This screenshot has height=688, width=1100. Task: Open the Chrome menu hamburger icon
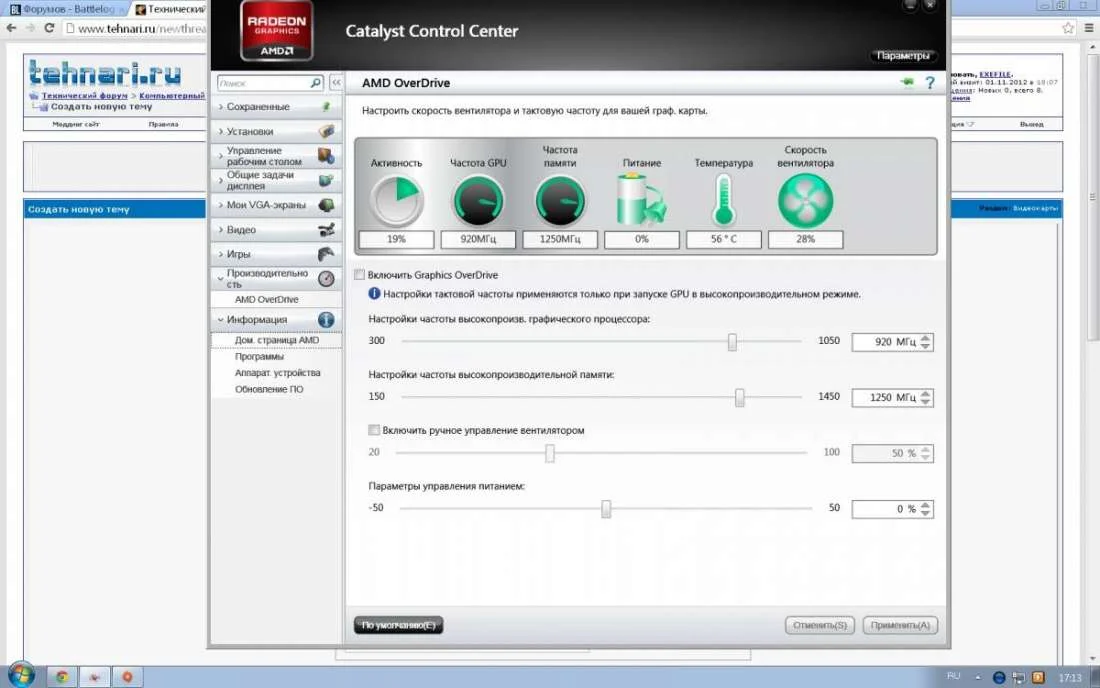click(x=1089, y=28)
